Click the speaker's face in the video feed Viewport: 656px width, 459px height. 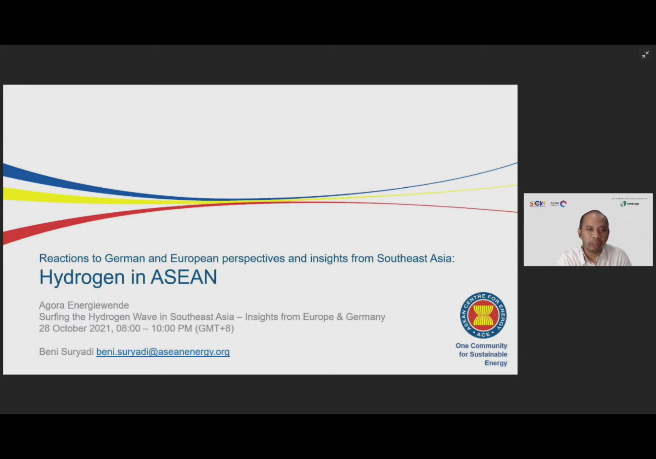pyautogui.click(x=593, y=228)
